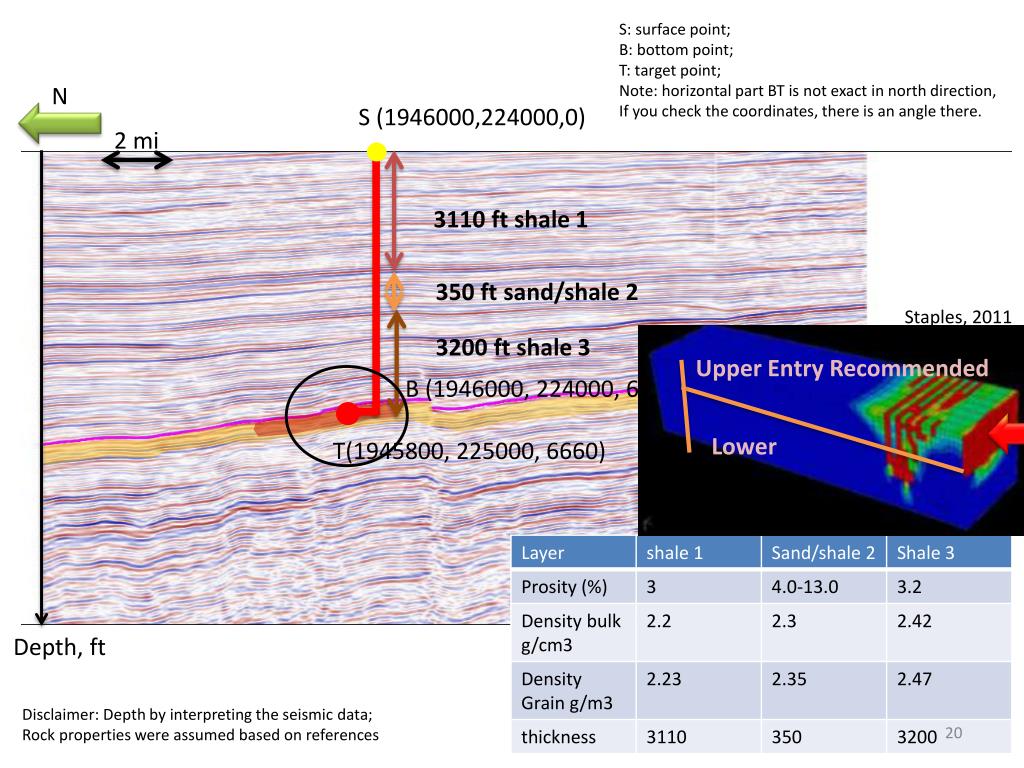This screenshot has width=1024, height=768.
Task: Select the "S: surface point;" legend line
Action: (675, 29)
